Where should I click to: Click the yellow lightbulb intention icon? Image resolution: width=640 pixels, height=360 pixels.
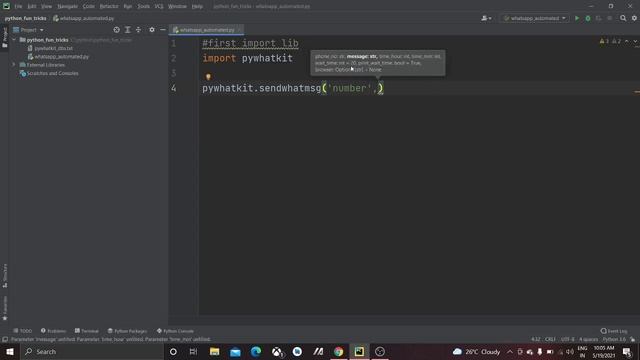[208, 77]
